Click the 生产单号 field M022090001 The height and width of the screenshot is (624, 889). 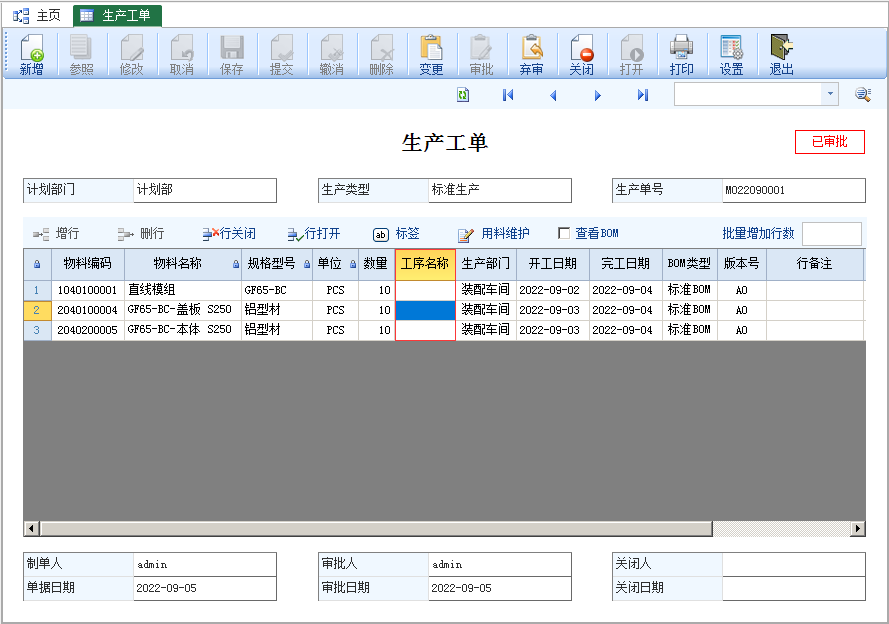coord(794,190)
